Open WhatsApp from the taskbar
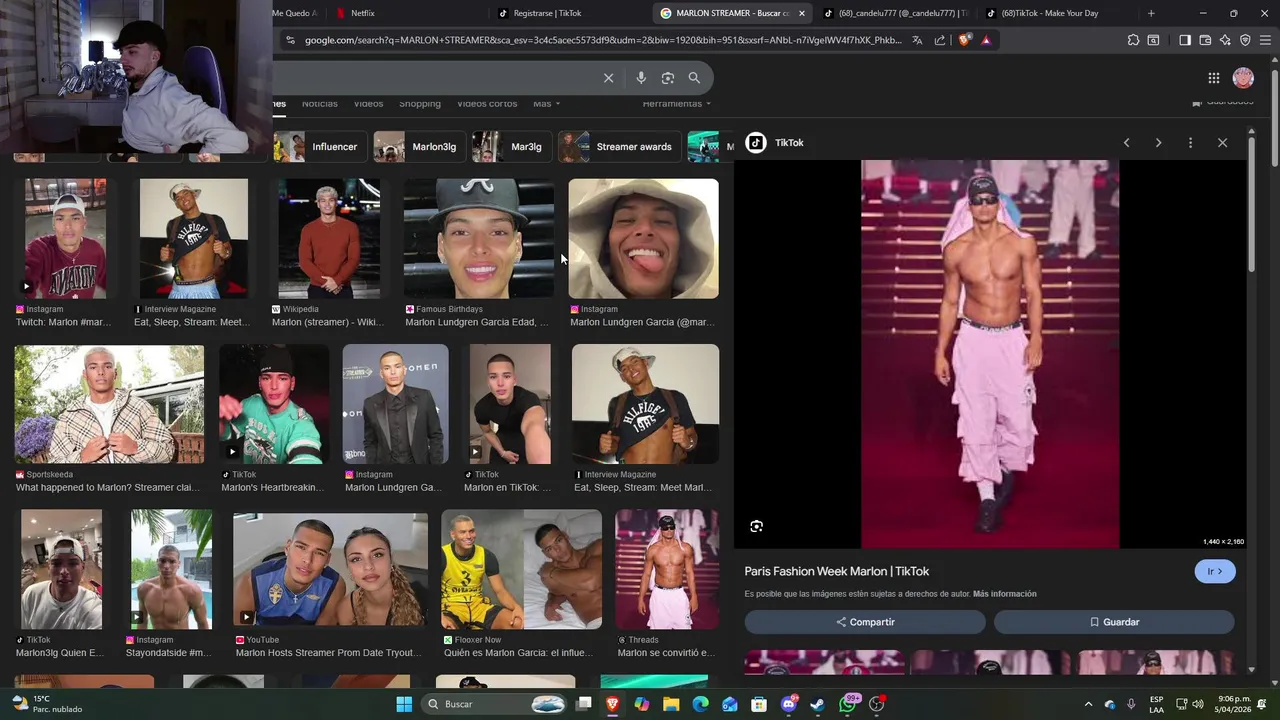Image resolution: width=1280 pixels, height=720 pixels. tap(848, 704)
